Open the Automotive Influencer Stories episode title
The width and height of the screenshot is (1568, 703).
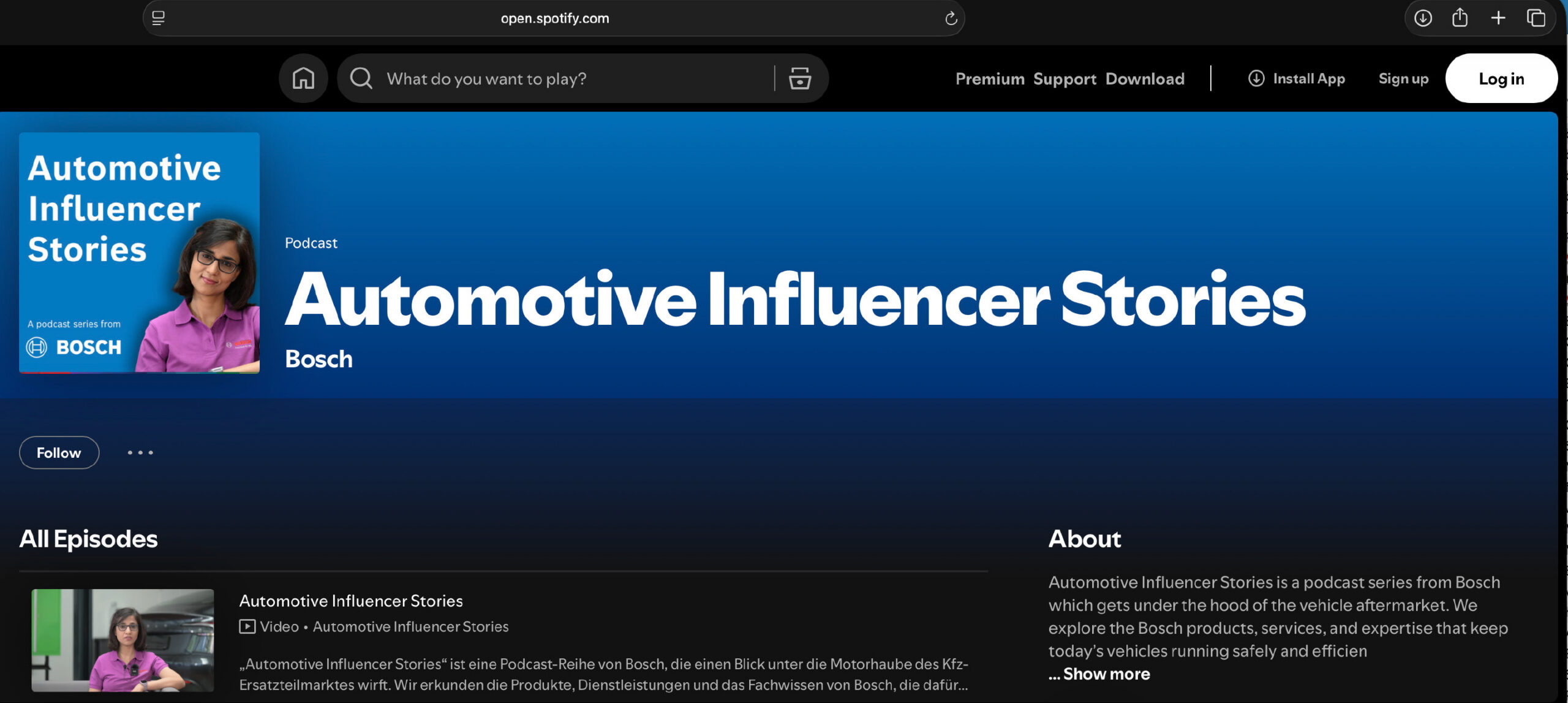click(351, 601)
